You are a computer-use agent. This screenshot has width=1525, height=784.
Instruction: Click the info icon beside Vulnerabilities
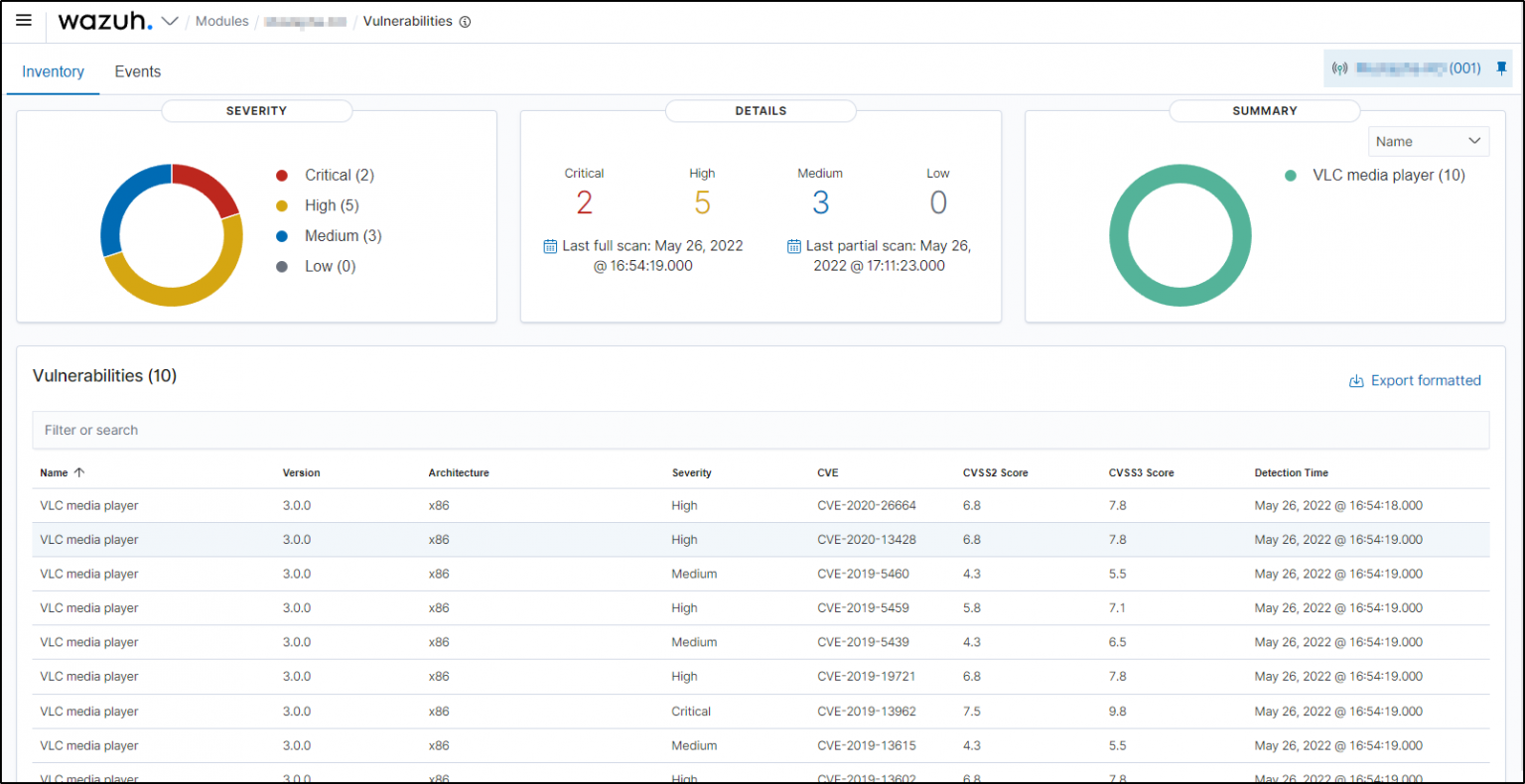[464, 21]
